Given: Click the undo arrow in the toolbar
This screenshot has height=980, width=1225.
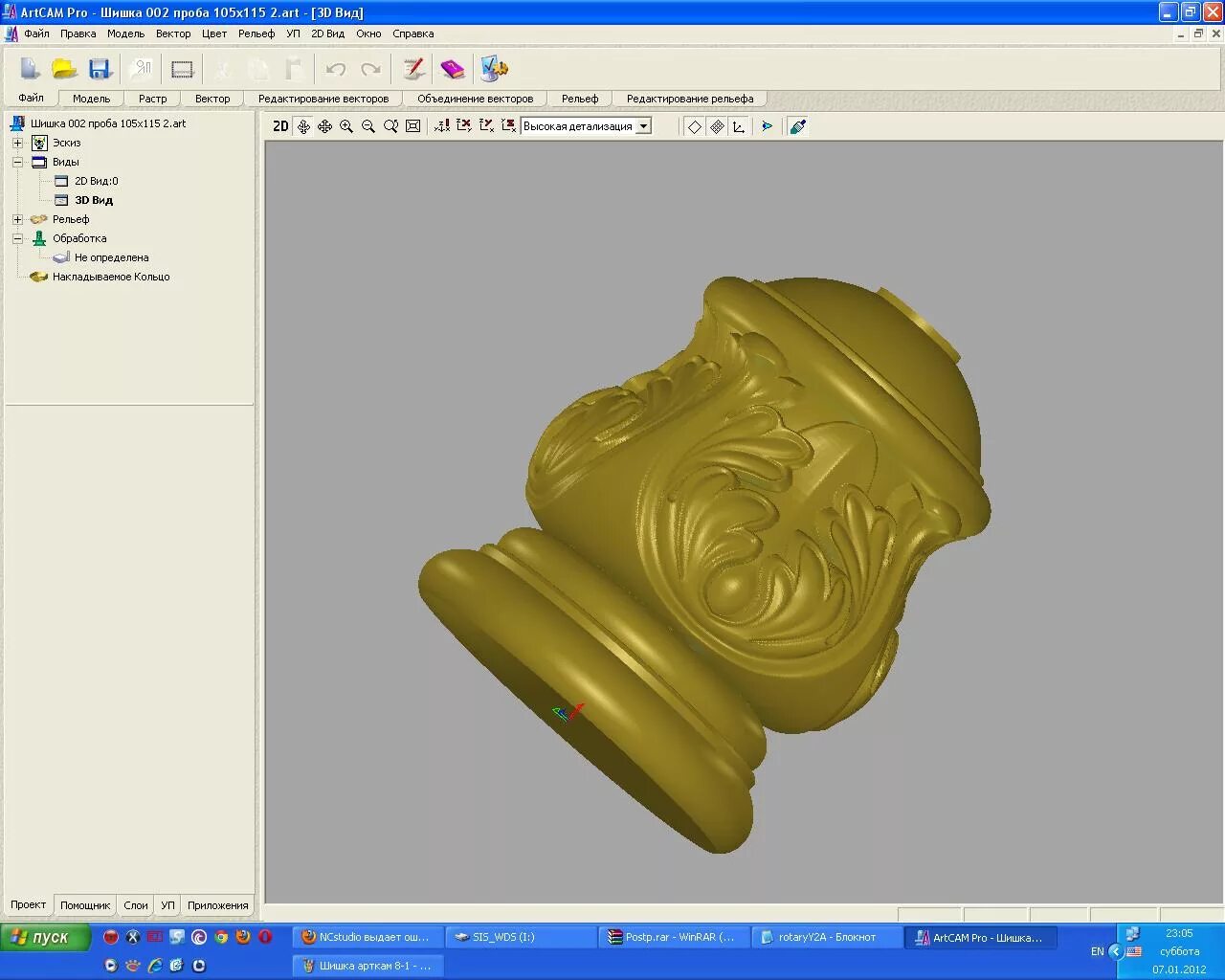Looking at the screenshot, I should [x=335, y=69].
